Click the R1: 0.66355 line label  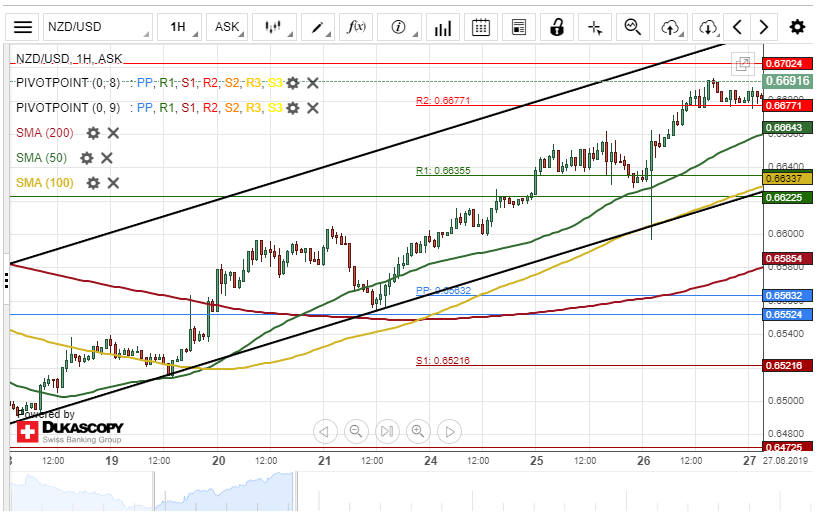443,170
